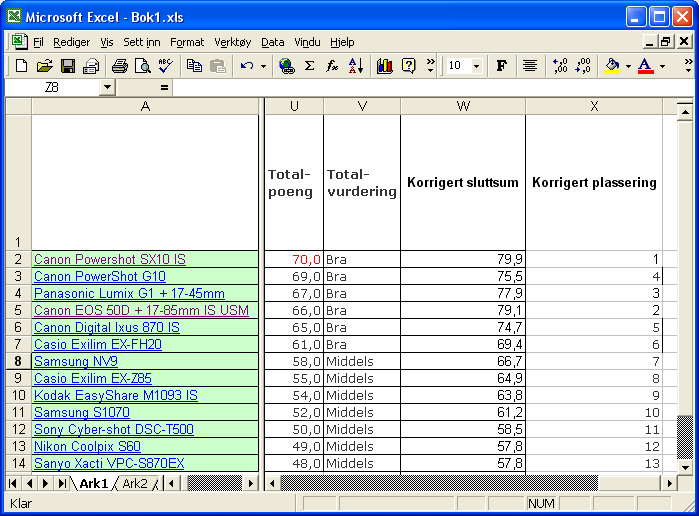699x516 pixels.
Task: Jump to first sheet tab navigation arrow
Action: pyautogui.click(x=13, y=483)
